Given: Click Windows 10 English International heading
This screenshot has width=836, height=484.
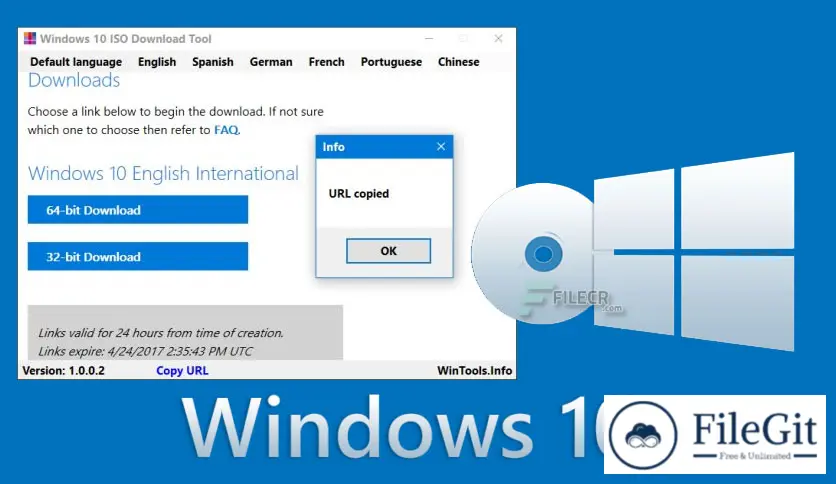Looking at the screenshot, I should (163, 174).
